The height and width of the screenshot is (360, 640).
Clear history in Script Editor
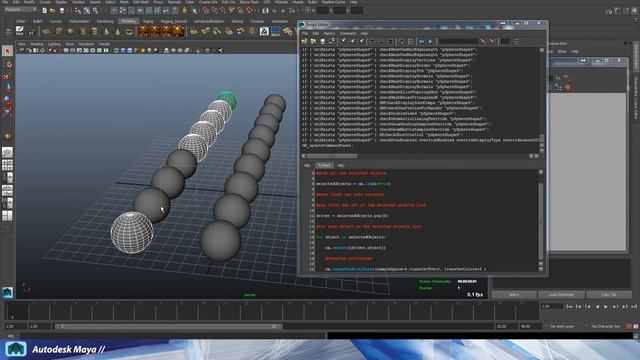(344, 41)
